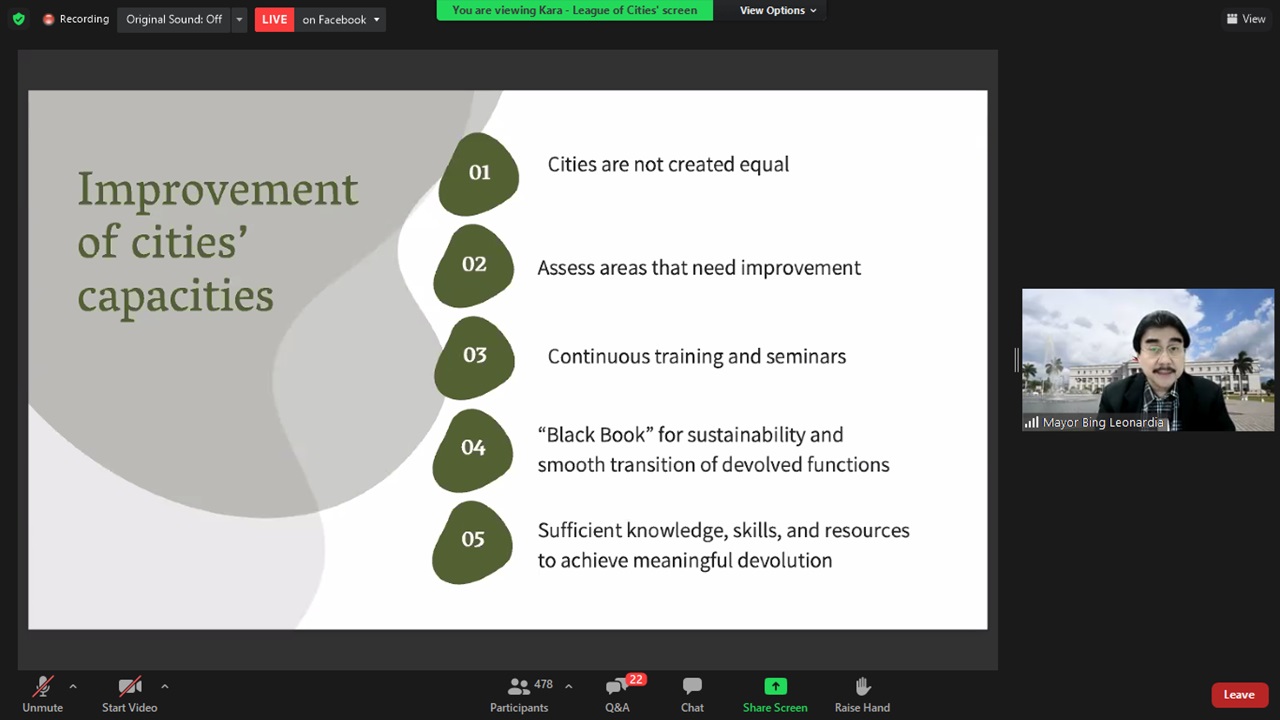
Task: Click the red Leave button
Action: pos(1239,695)
